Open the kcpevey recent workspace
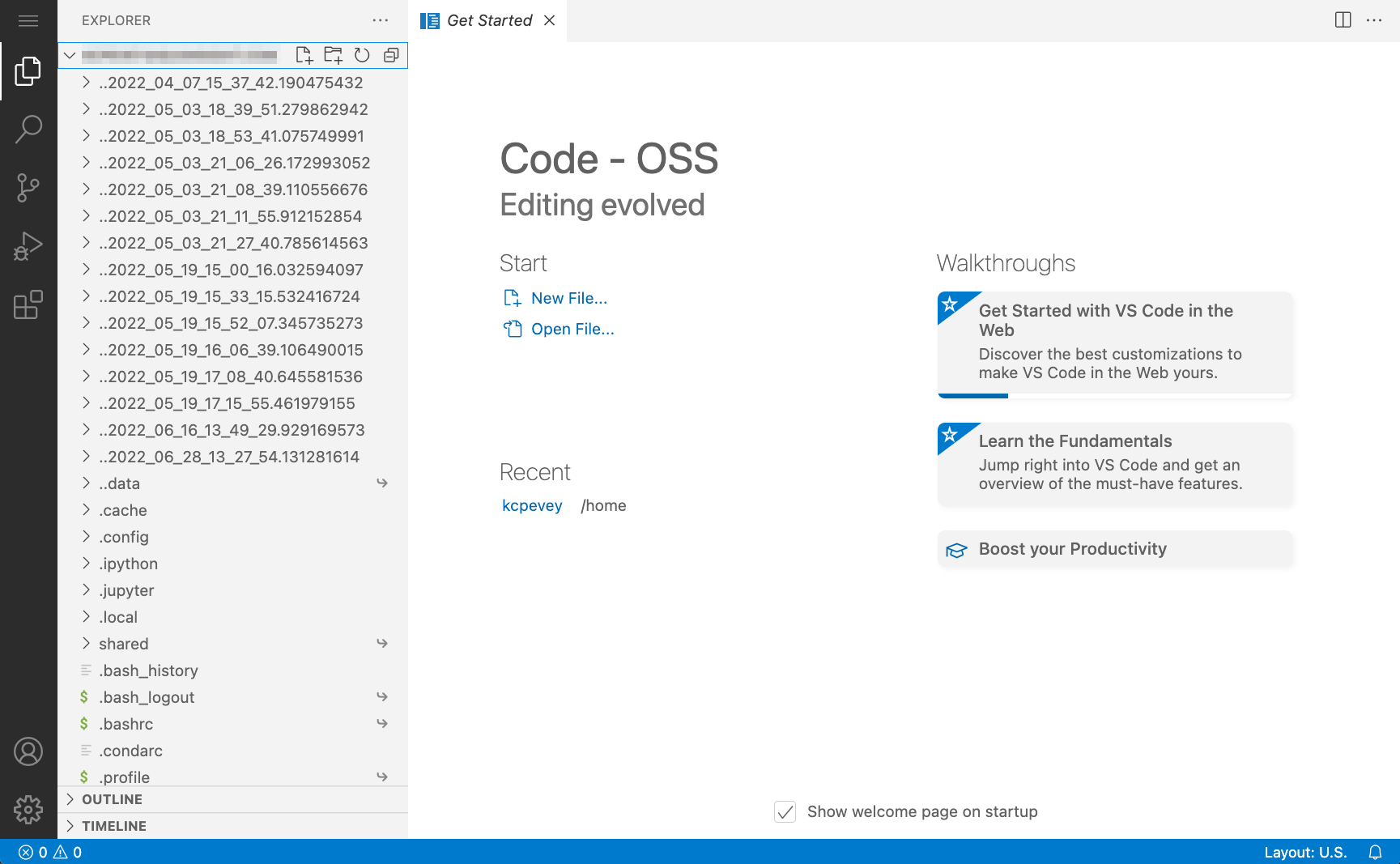 point(532,504)
